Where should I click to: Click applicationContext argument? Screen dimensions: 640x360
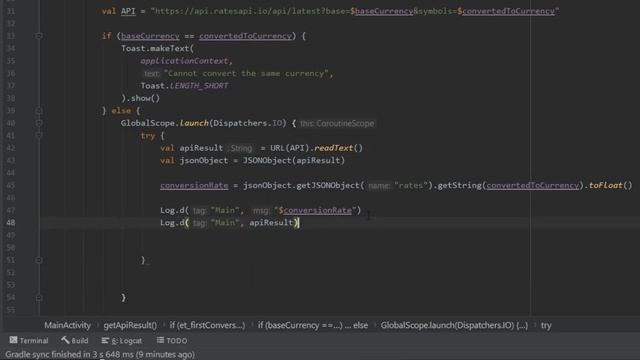[x=184, y=61]
